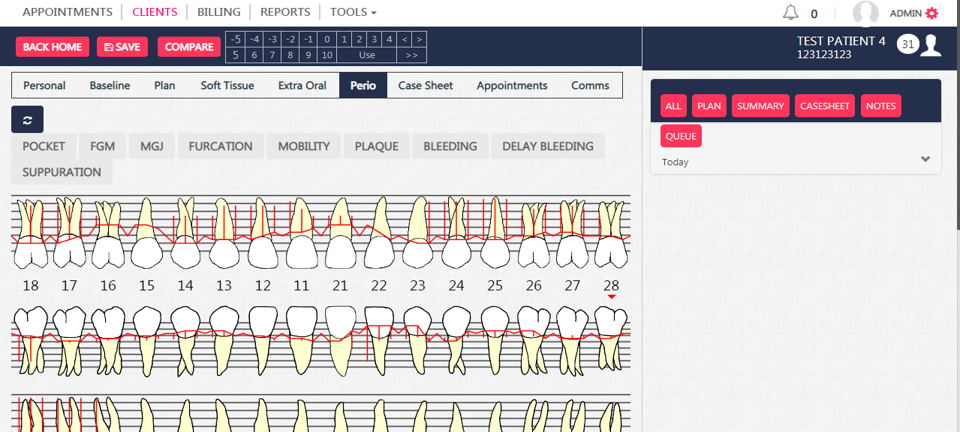Go BACK HOME
The height and width of the screenshot is (432, 960).
click(x=52, y=47)
